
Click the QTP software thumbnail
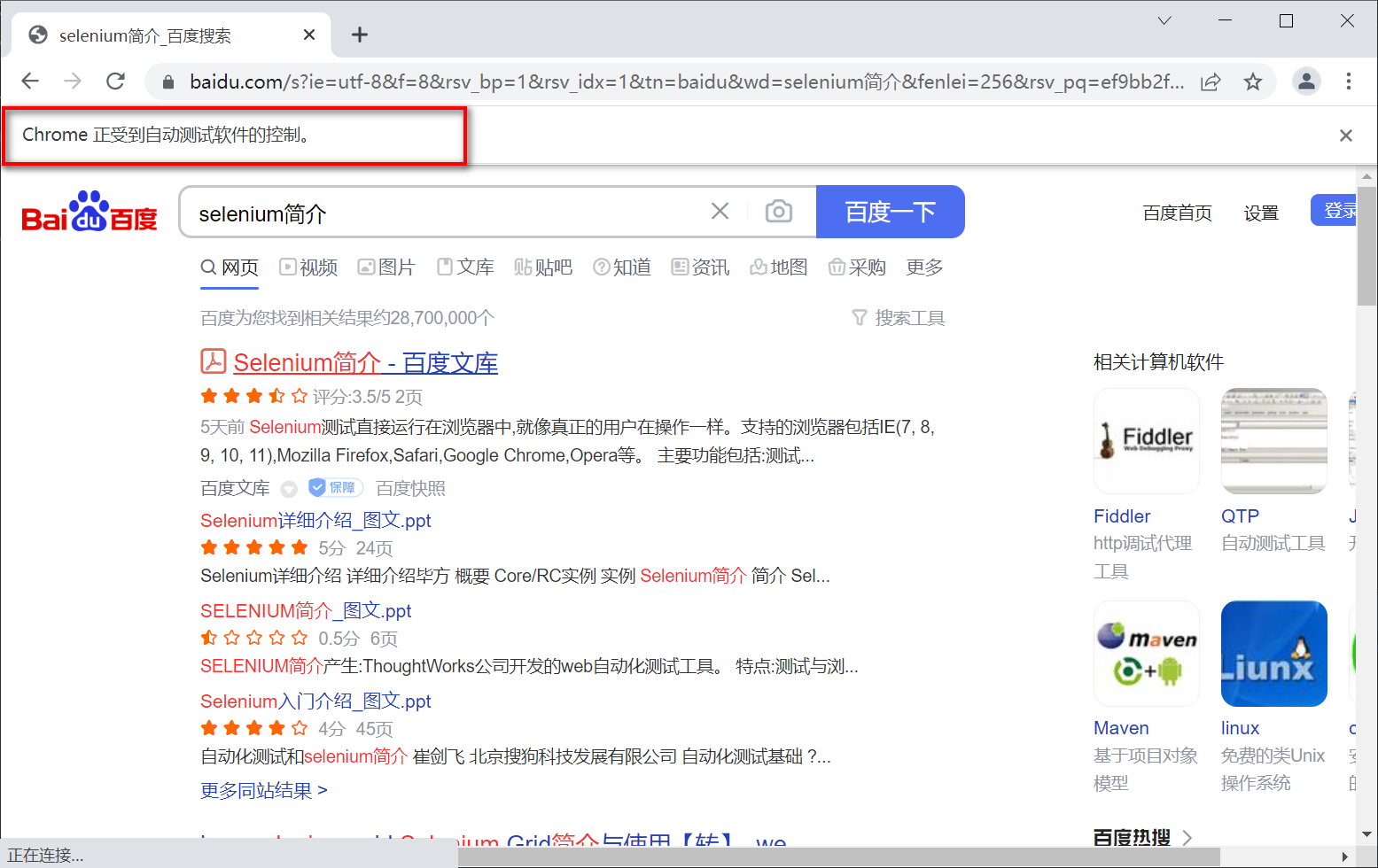[x=1274, y=441]
